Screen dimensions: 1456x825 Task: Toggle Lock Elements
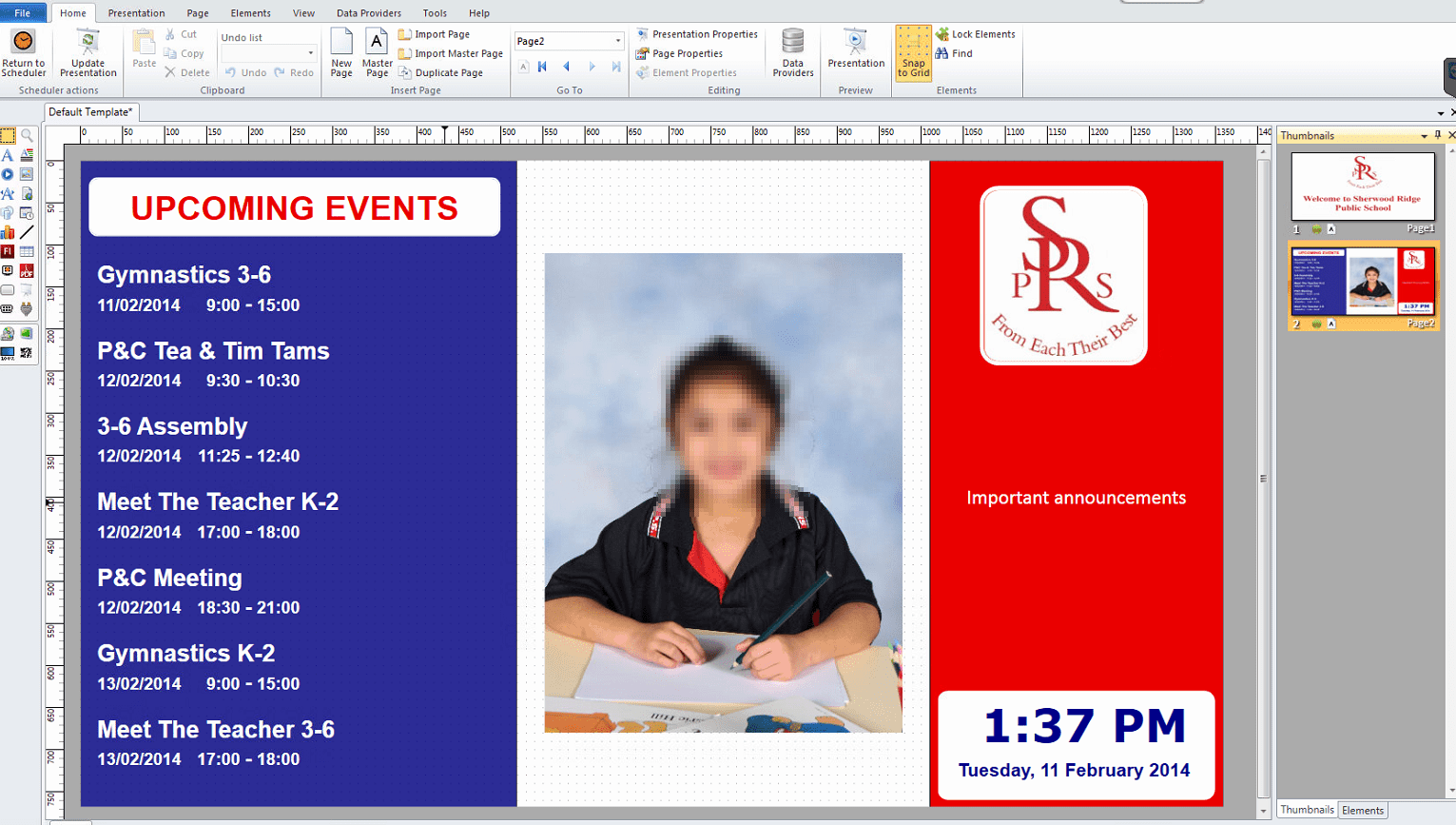975,34
